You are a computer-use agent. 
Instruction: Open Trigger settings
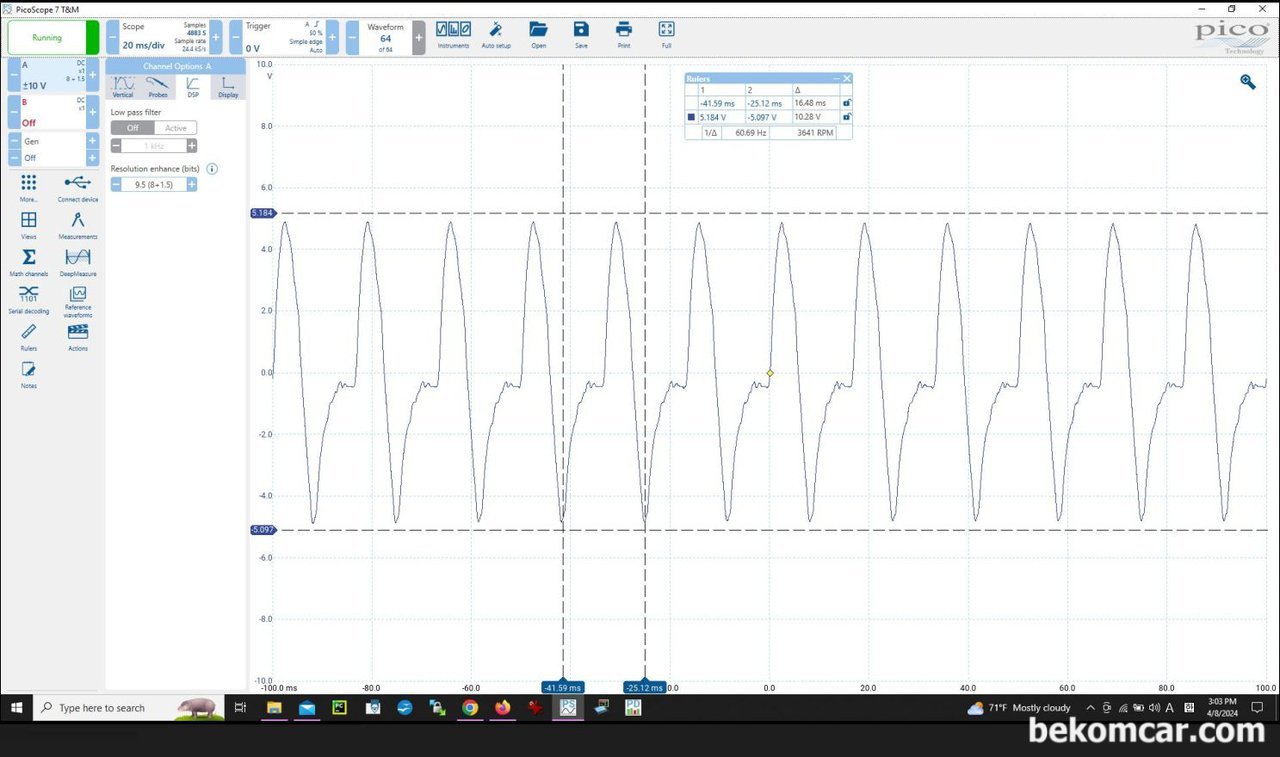pos(284,37)
